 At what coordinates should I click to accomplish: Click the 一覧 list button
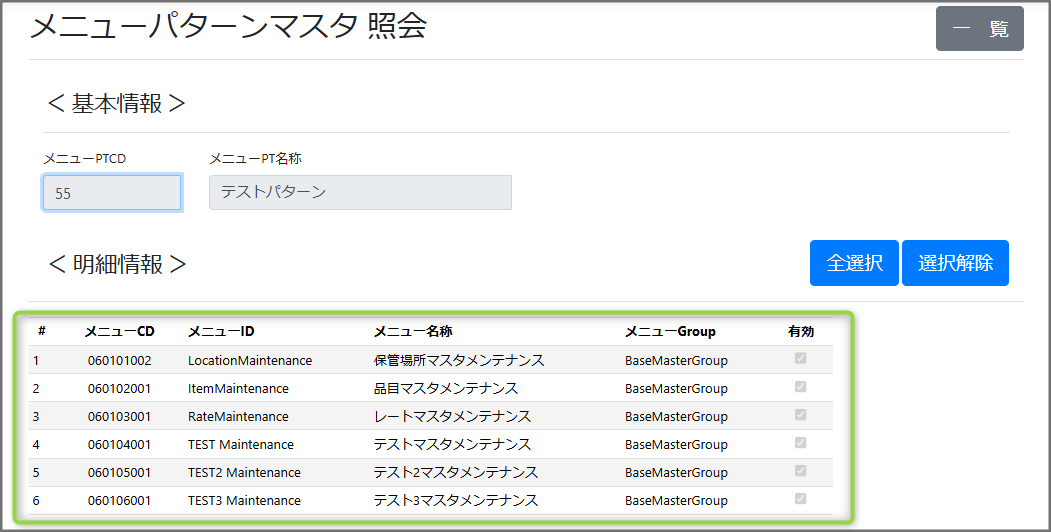coord(979,29)
